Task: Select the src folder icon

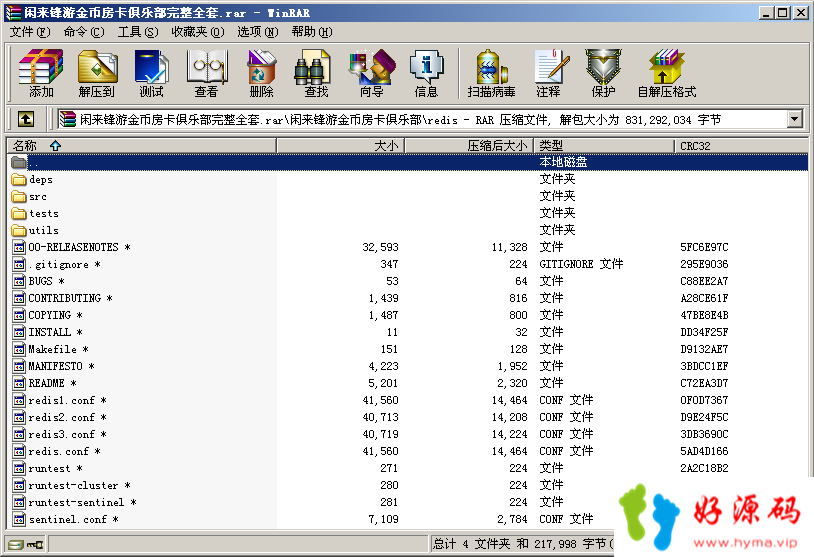Action: pyautogui.click(x=19, y=197)
